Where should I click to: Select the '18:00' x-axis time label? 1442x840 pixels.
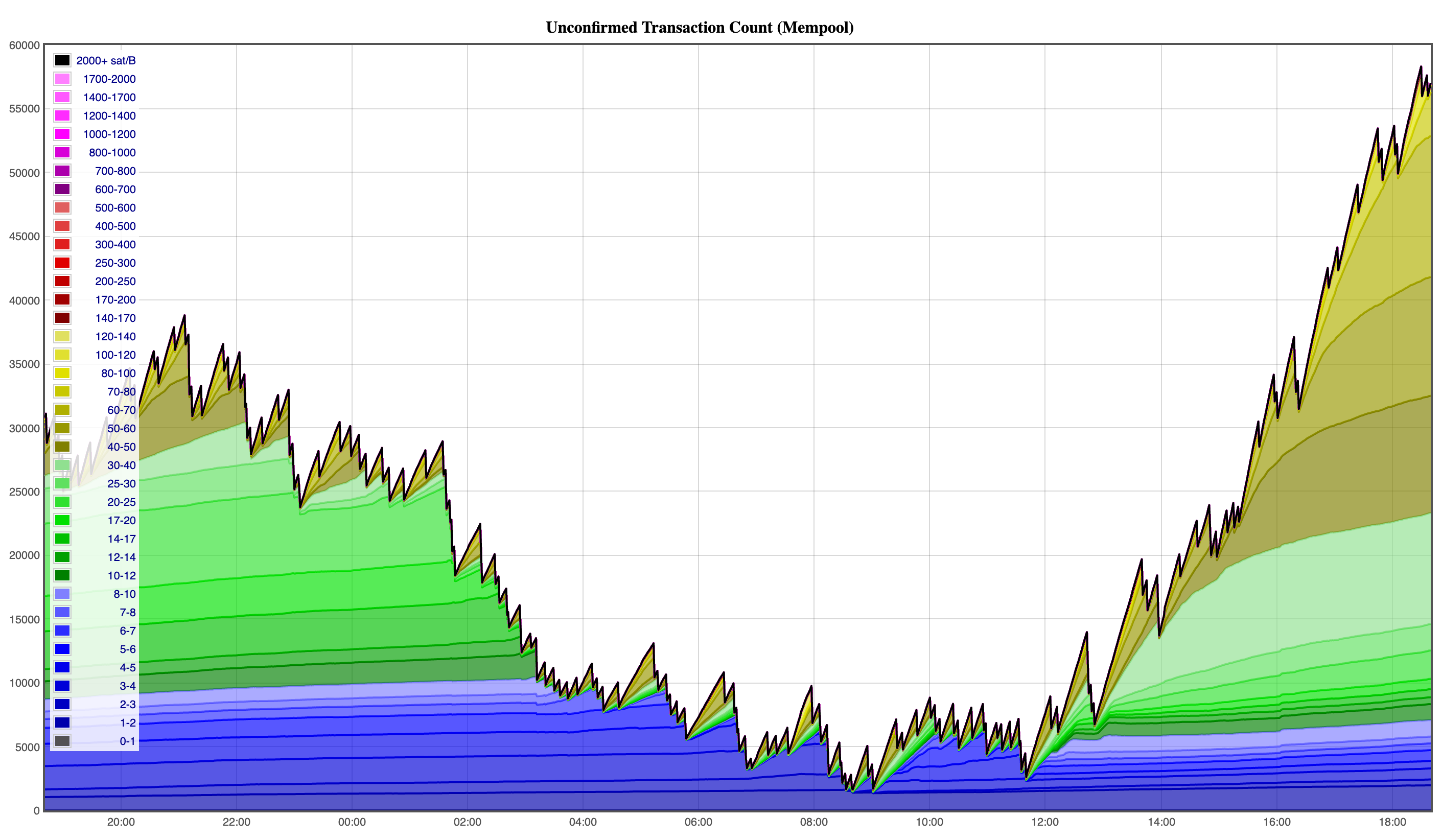tap(1392, 822)
